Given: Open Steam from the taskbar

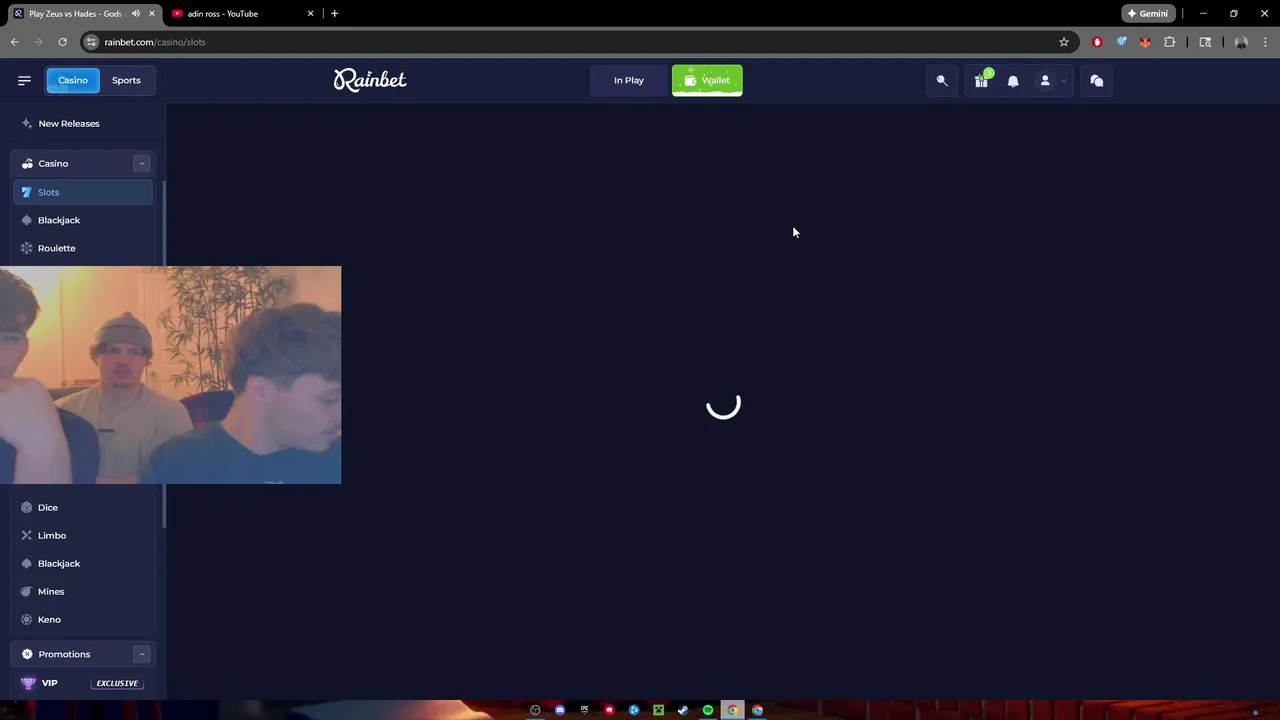Looking at the screenshot, I should tap(683, 710).
